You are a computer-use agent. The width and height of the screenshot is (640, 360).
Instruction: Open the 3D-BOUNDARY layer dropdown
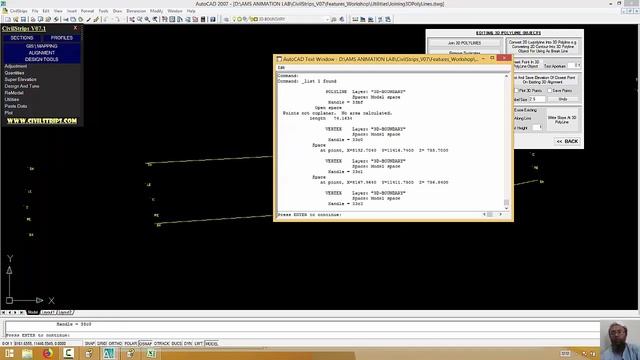tap(291, 19)
